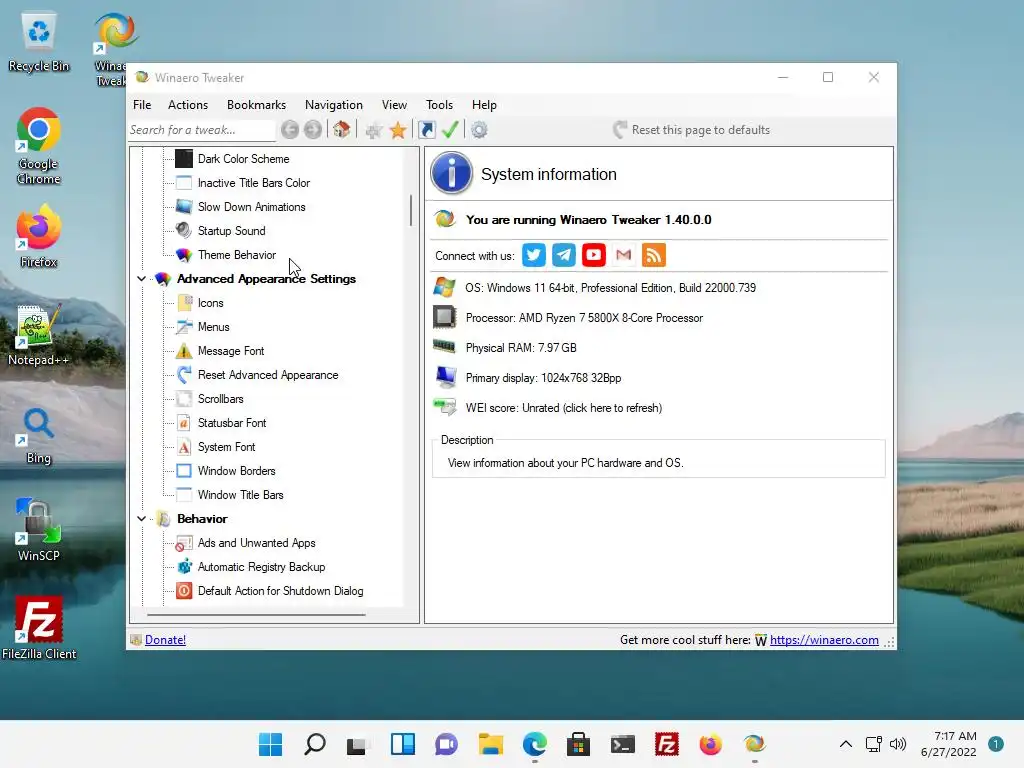Click the Notepad++ desktop shortcut
This screenshot has height=768, width=1024.
point(39,334)
